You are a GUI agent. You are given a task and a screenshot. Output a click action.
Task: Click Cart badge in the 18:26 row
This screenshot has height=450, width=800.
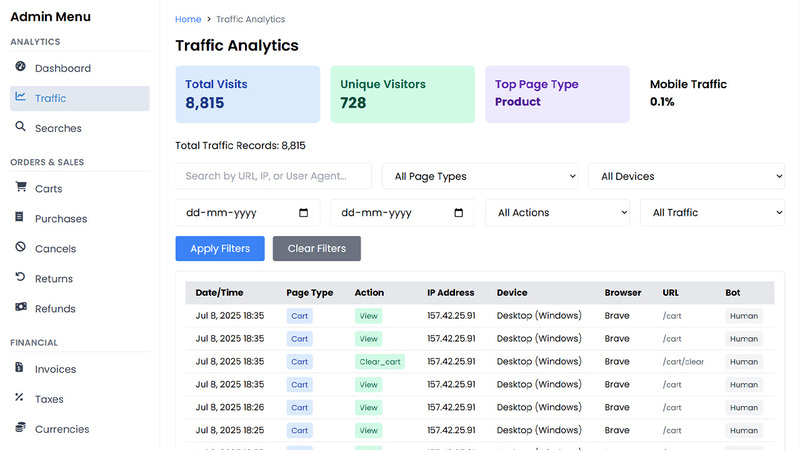[x=299, y=408]
